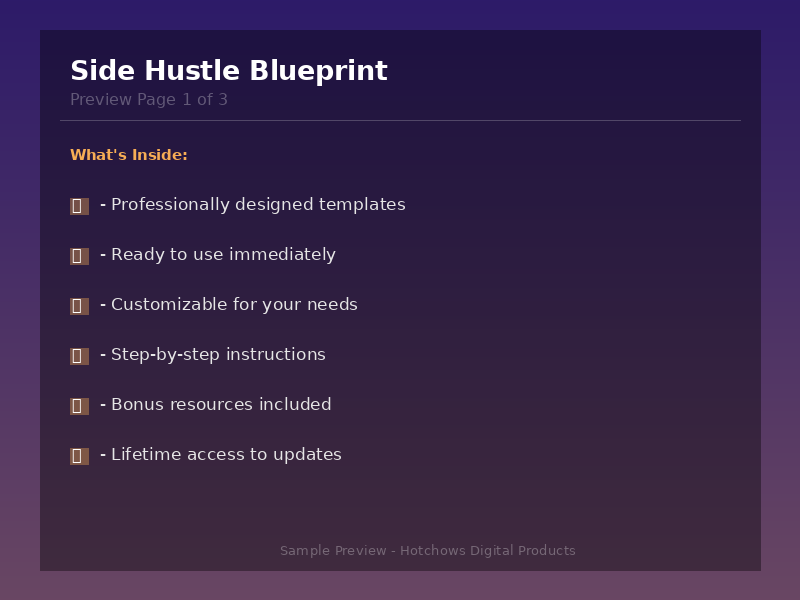
Task: Click the Bonus resources included bullet icon
Action: [x=79, y=406]
